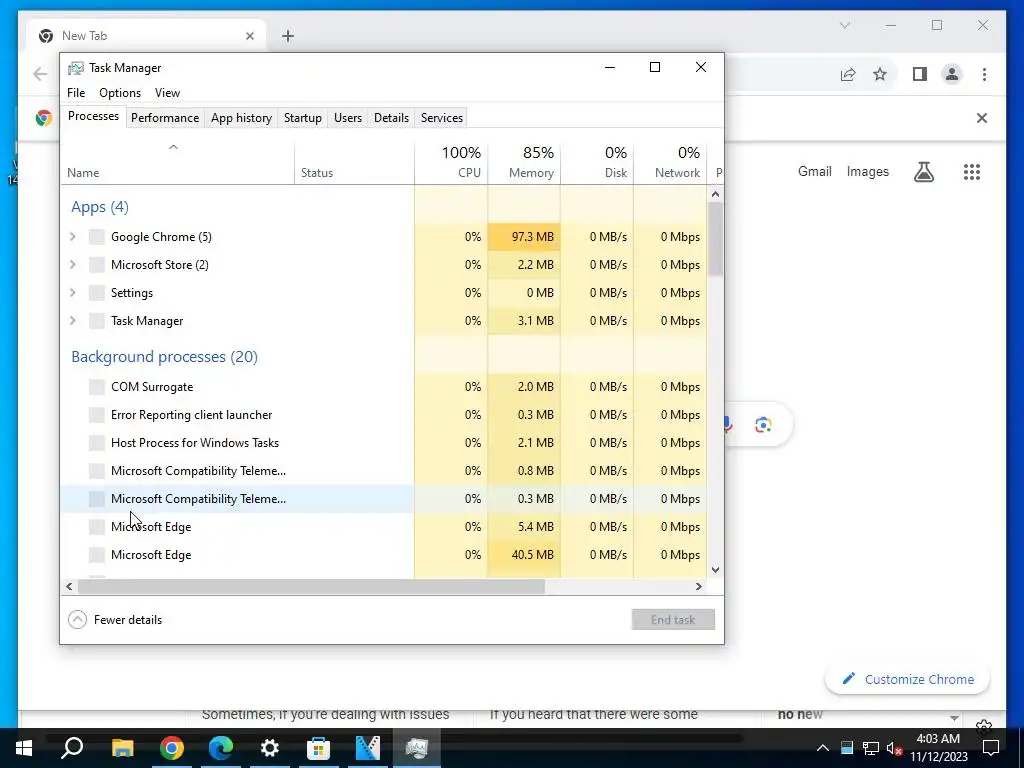Sort by the Disk column header

pos(598,162)
